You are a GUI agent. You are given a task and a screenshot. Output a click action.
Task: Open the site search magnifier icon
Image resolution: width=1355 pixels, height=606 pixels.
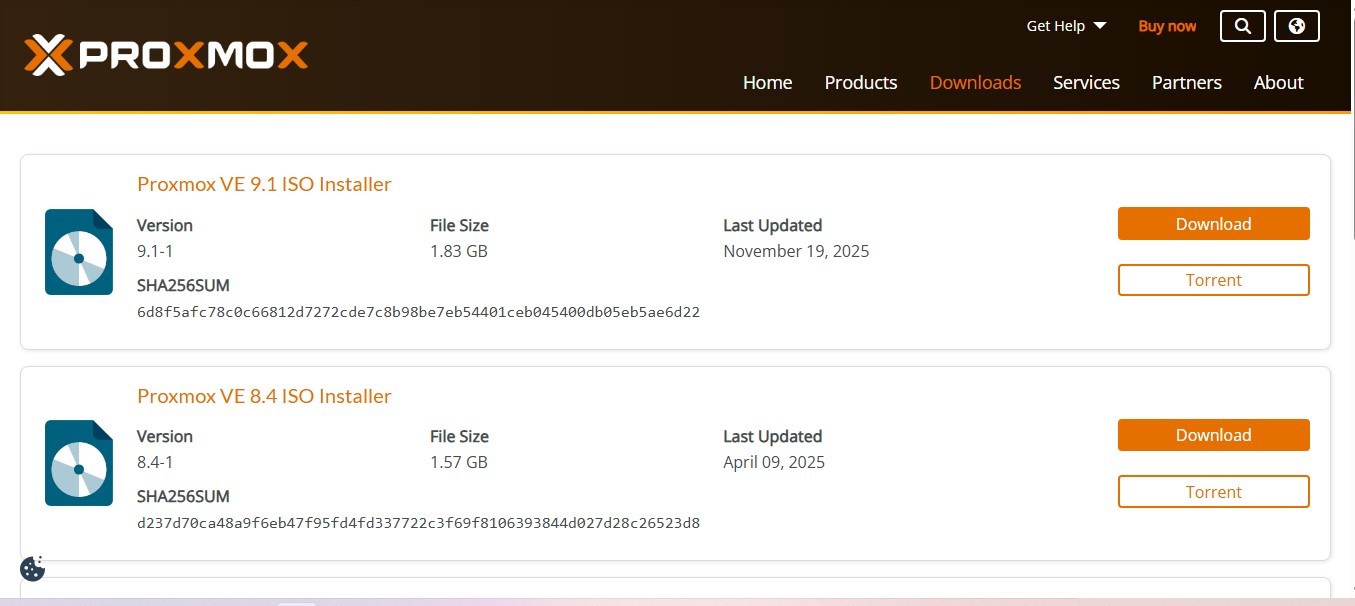click(1242, 26)
